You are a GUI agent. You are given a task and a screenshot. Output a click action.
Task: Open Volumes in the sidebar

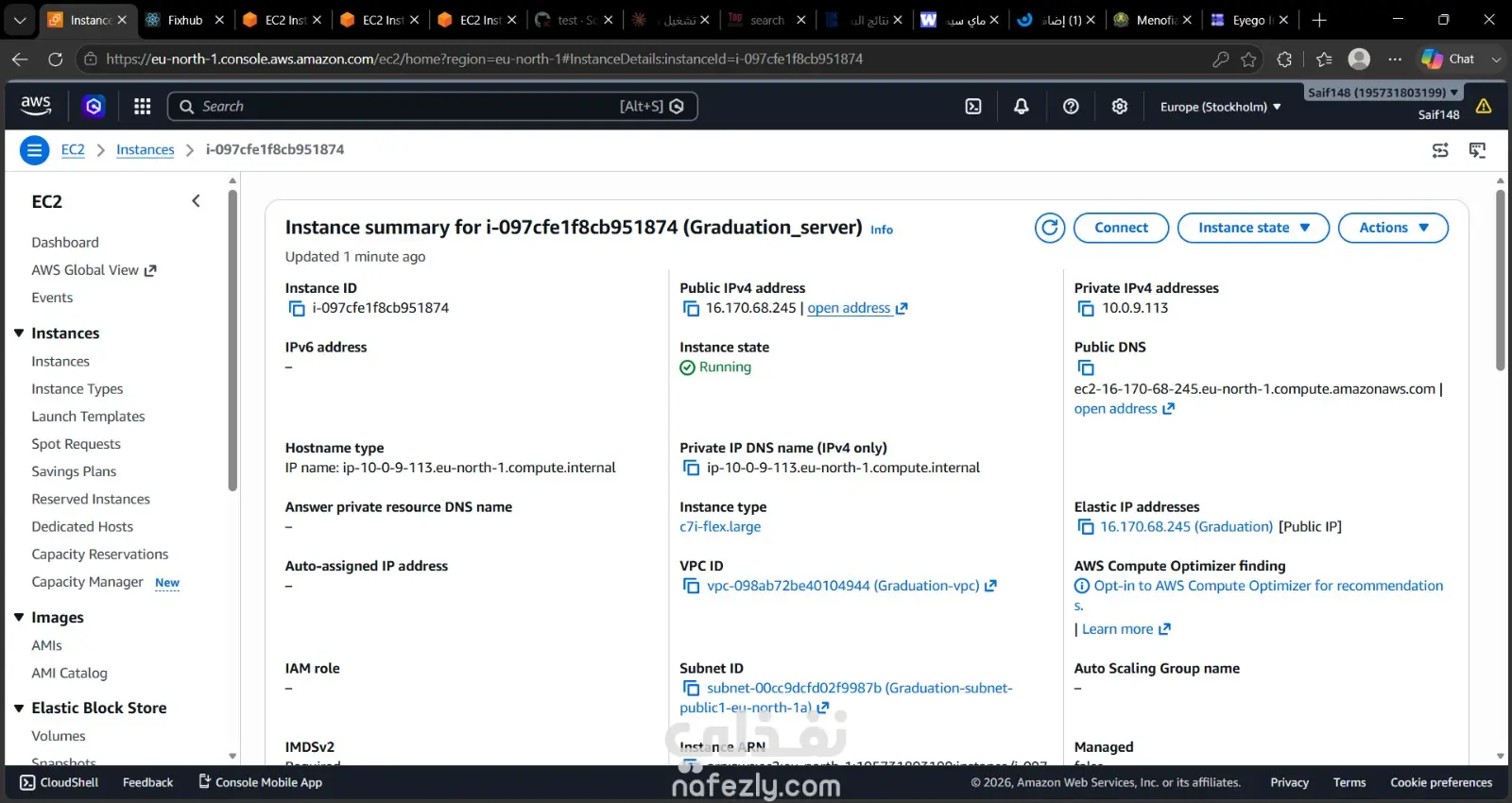pyautogui.click(x=59, y=736)
